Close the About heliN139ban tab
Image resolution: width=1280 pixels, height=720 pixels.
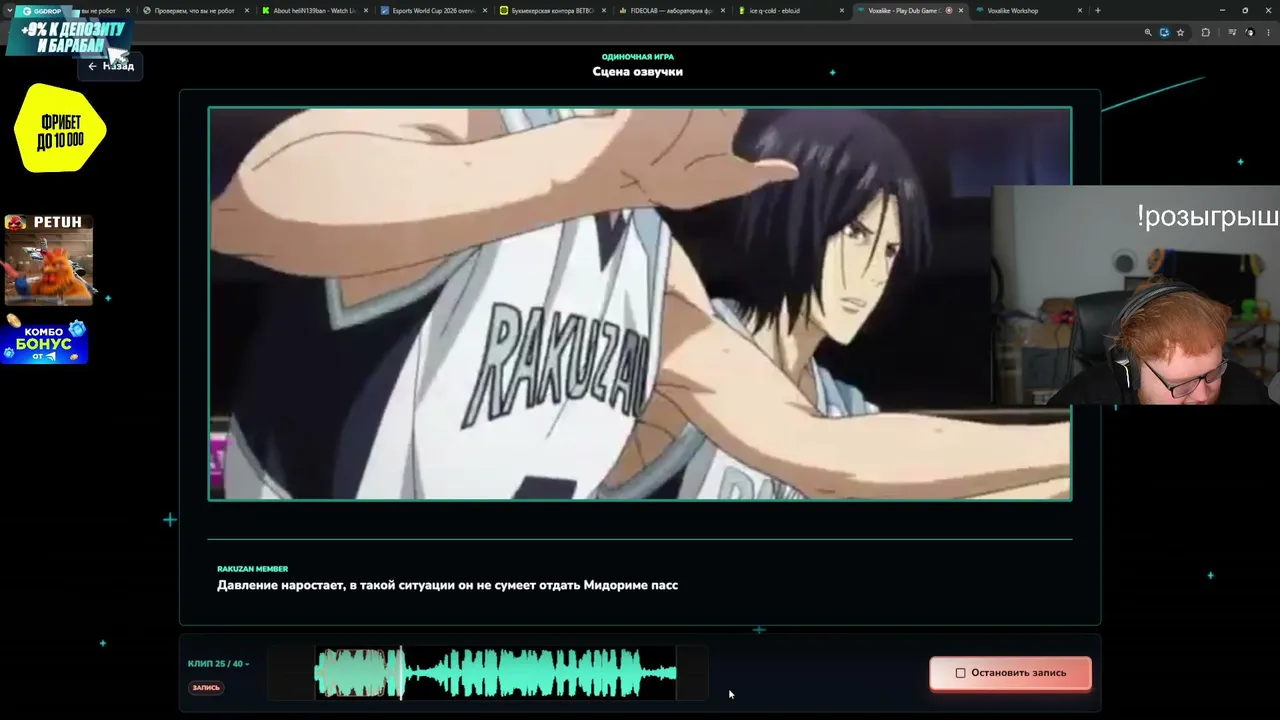tap(365, 11)
